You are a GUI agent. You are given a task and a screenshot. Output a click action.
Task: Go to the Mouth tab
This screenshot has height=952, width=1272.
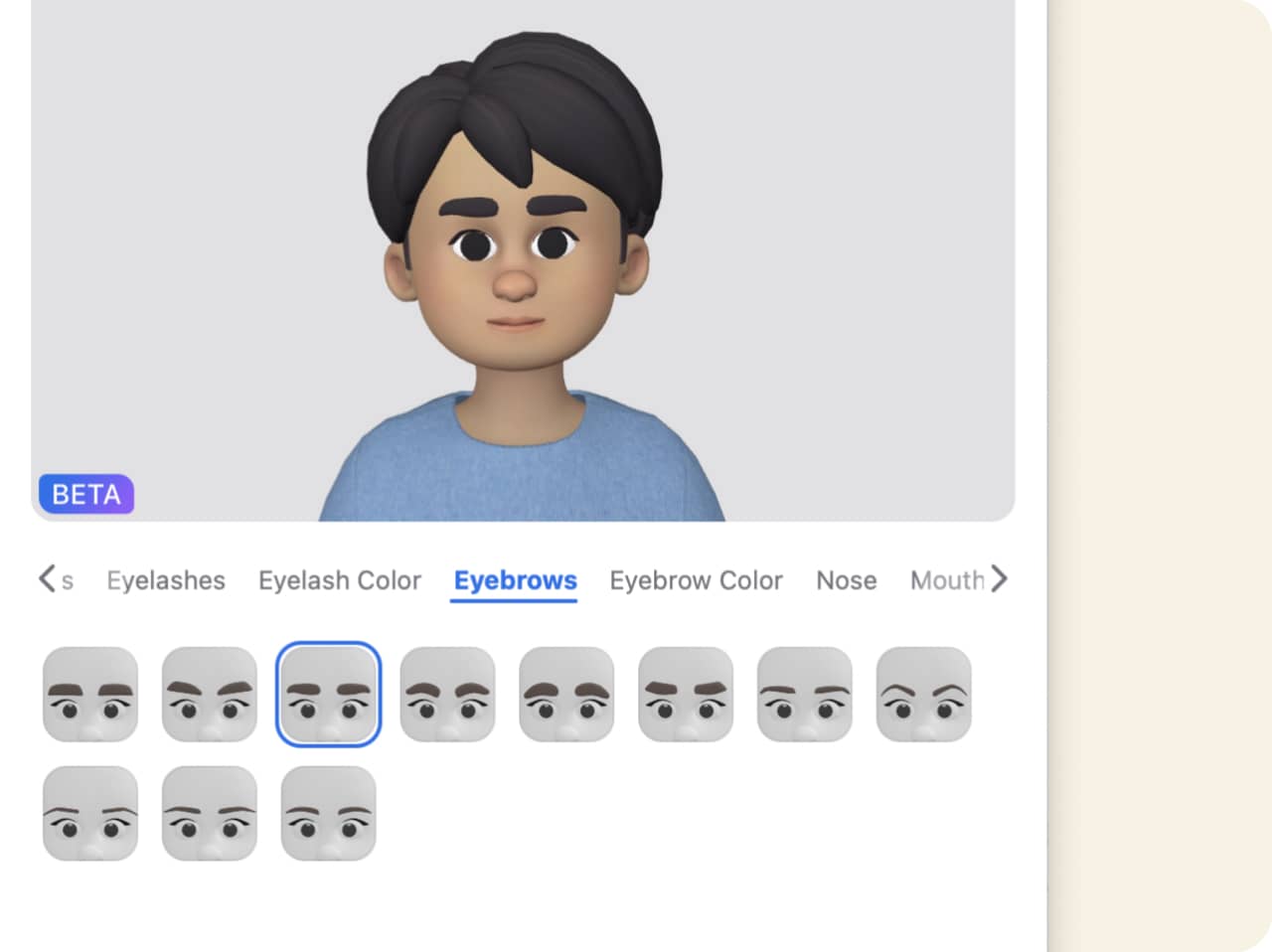[x=946, y=580]
